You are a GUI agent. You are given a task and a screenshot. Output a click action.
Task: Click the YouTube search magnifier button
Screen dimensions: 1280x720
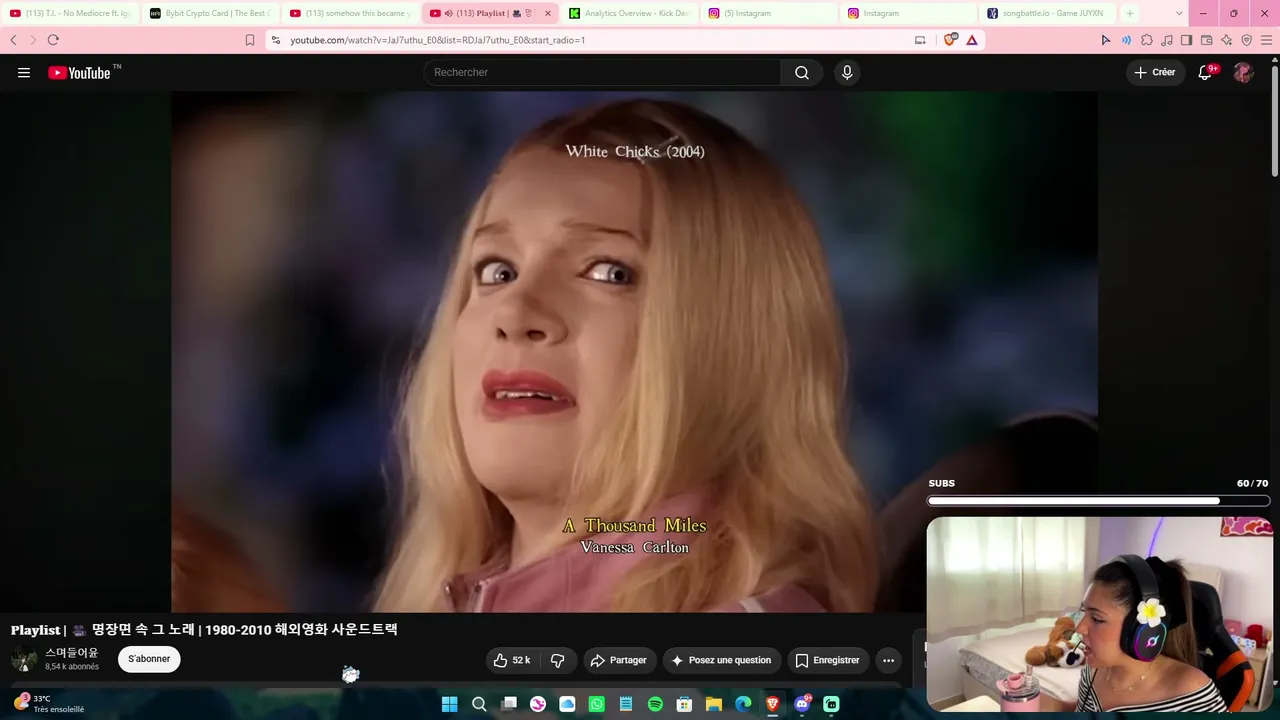[x=802, y=72]
